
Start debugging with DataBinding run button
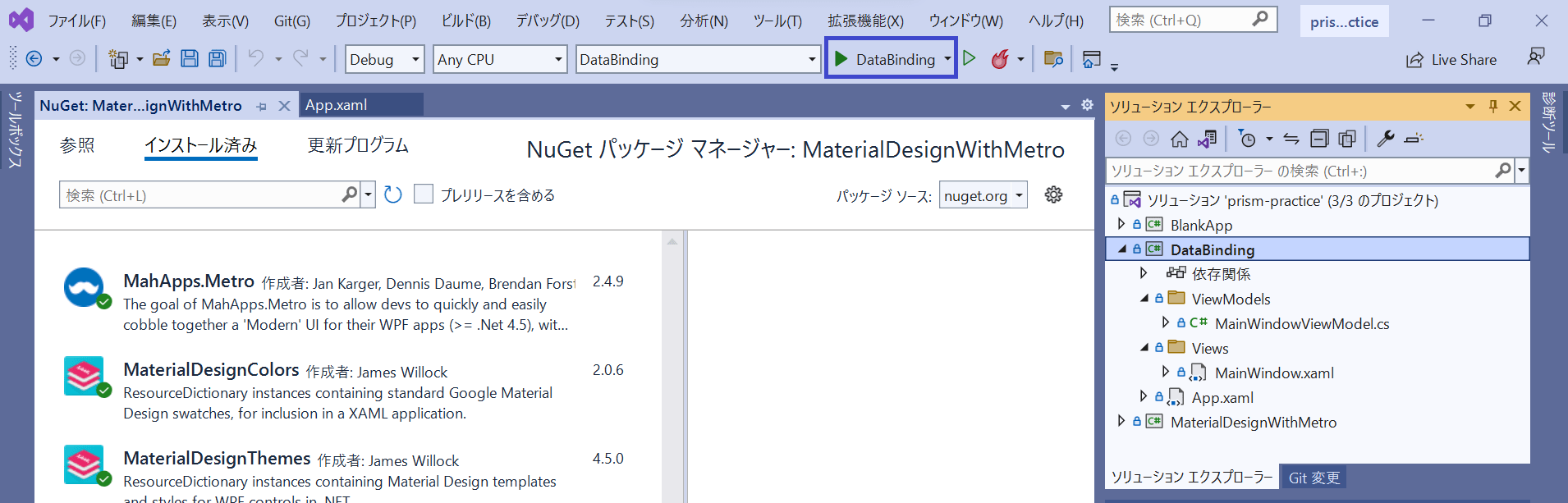coord(885,59)
